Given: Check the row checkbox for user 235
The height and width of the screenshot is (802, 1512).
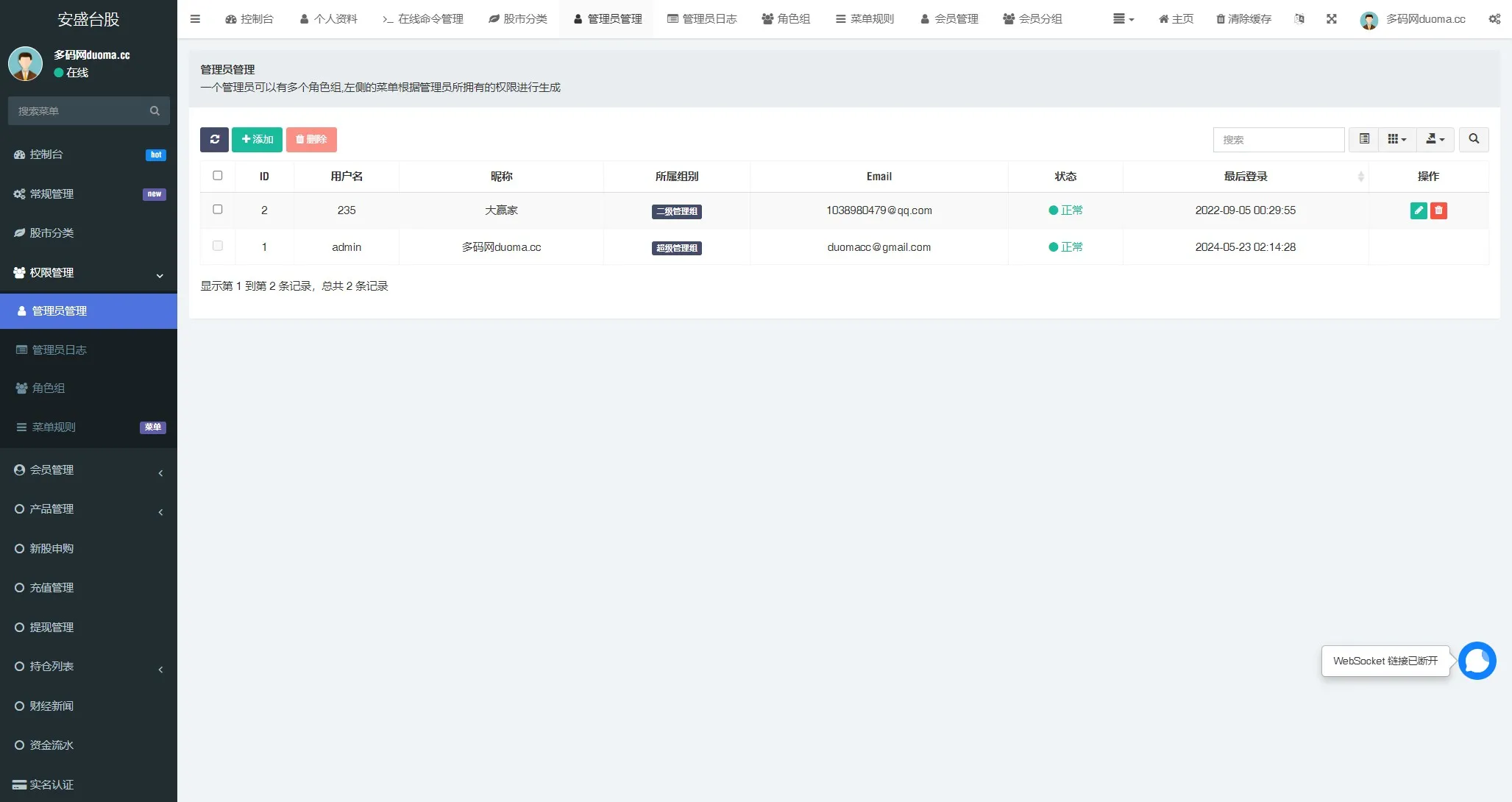Looking at the screenshot, I should 218,210.
